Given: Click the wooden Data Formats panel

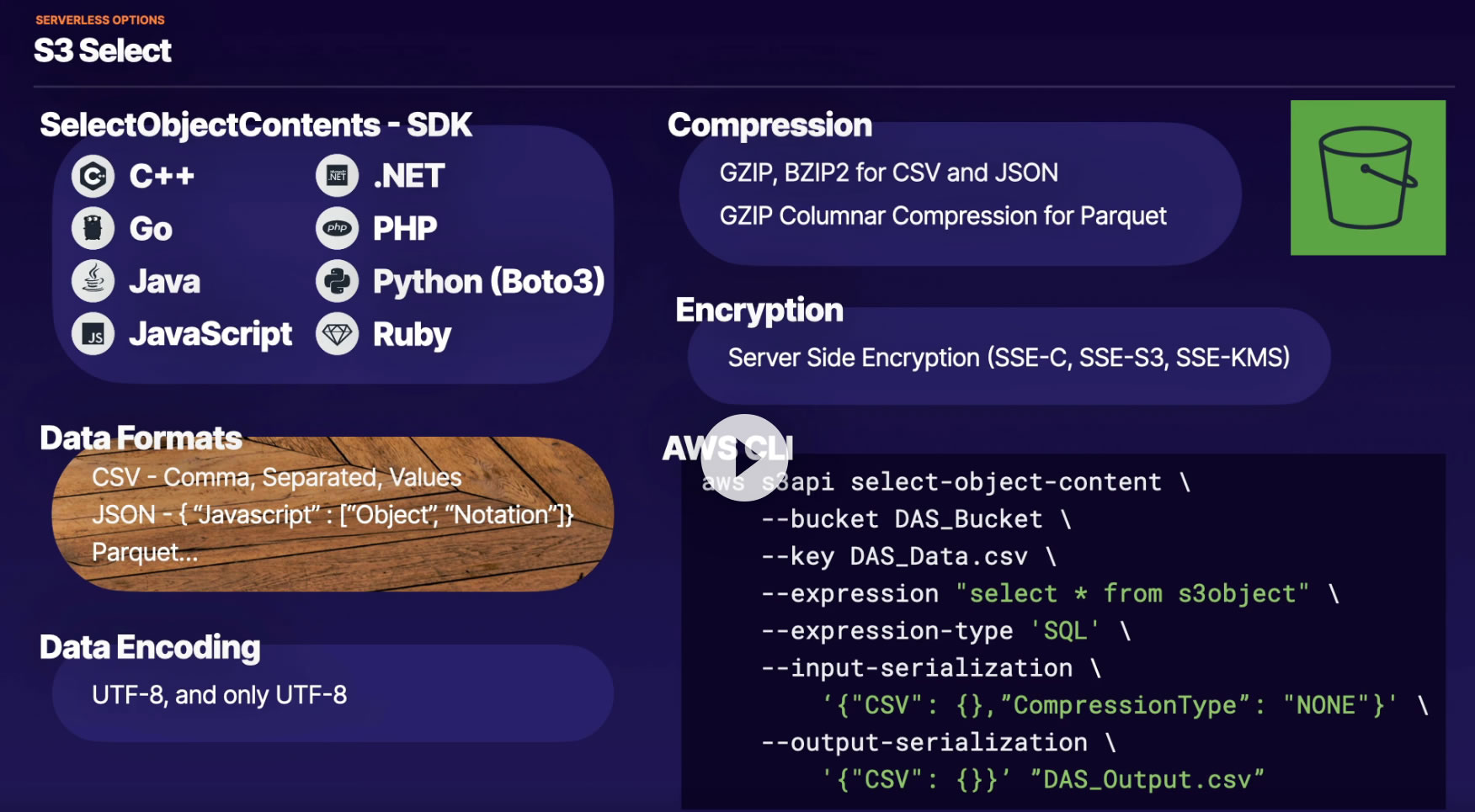Looking at the screenshot, I should (x=333, y=514).
